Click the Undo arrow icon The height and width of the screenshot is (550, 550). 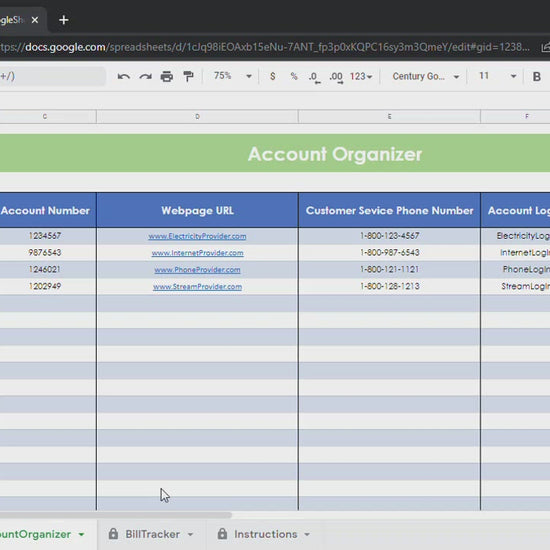coord(123,76)
